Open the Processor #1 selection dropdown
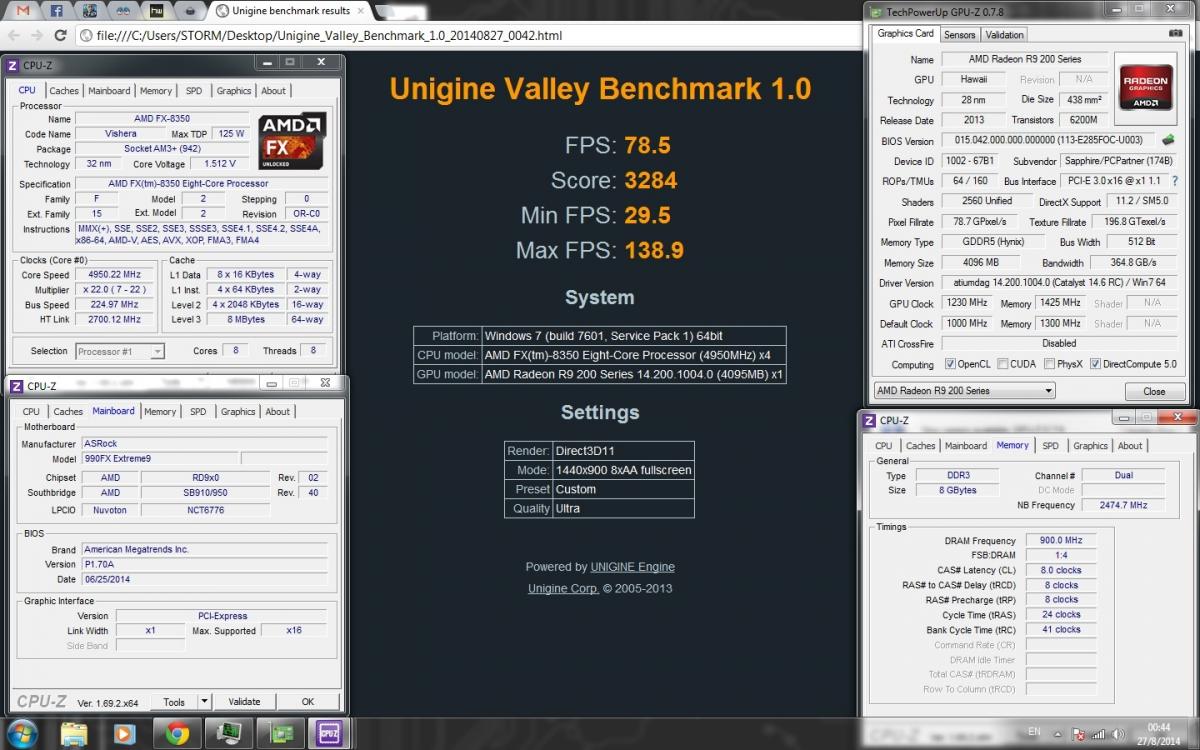Screen dimensions: 1200x750 tap(120, 351)
